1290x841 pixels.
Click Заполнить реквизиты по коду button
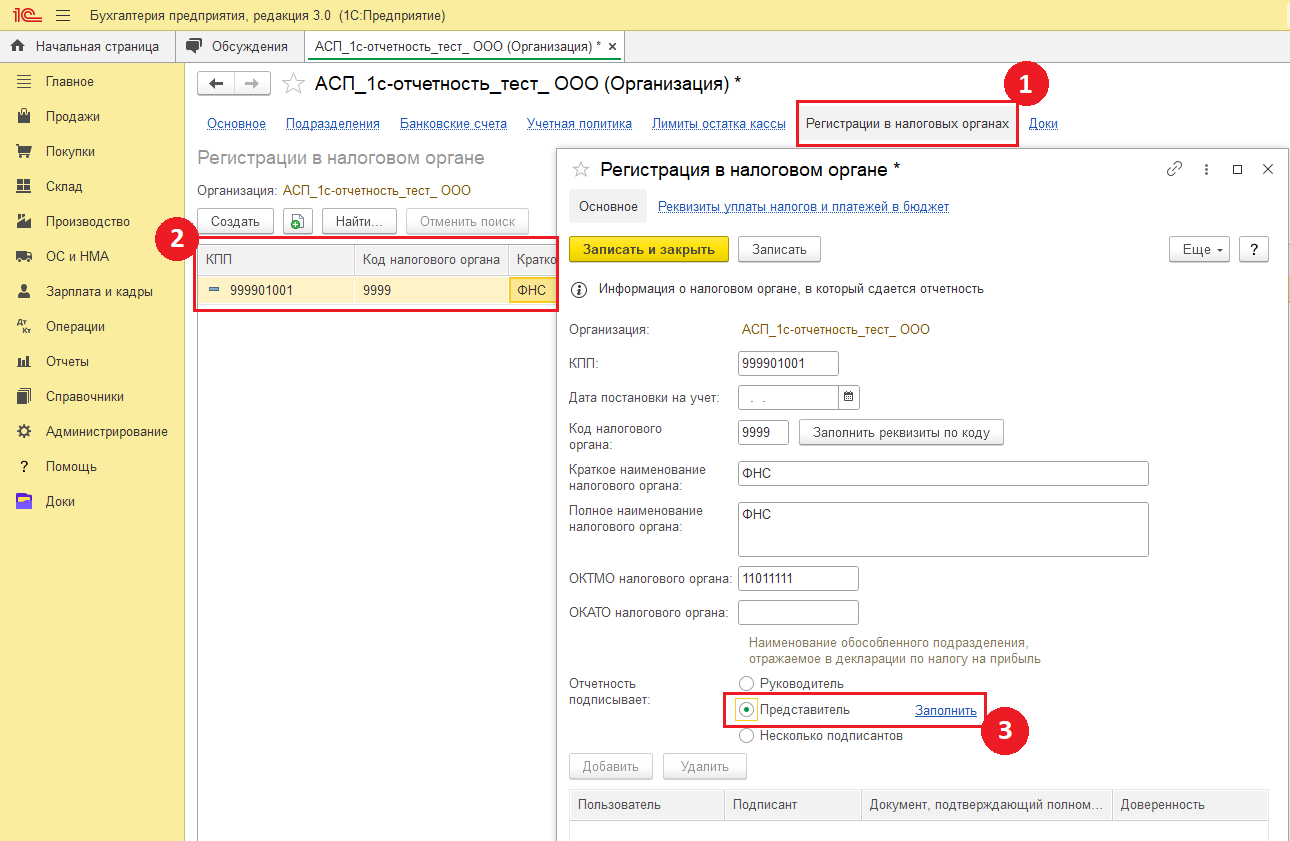click(x=901, y=433)
